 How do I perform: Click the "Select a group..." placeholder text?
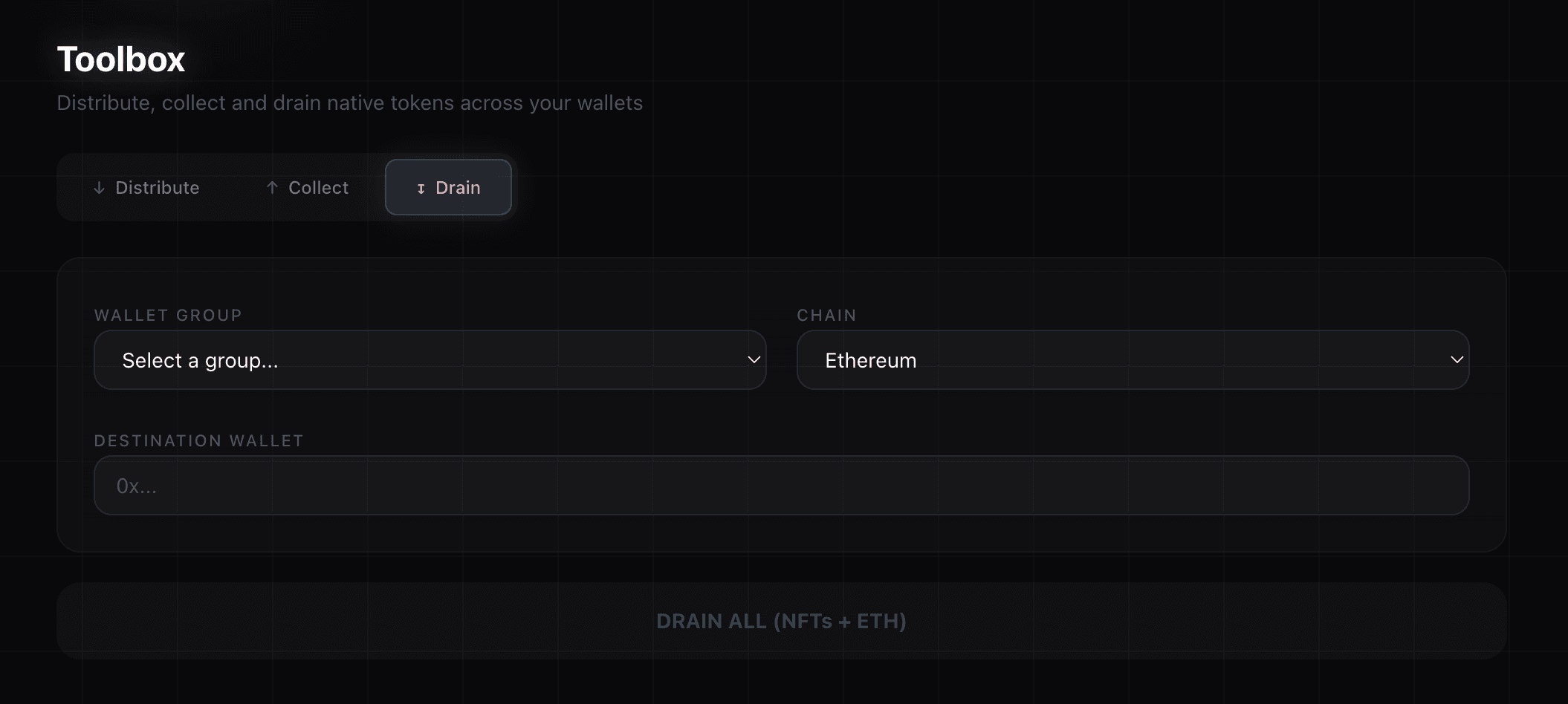(x=200, y=361)
